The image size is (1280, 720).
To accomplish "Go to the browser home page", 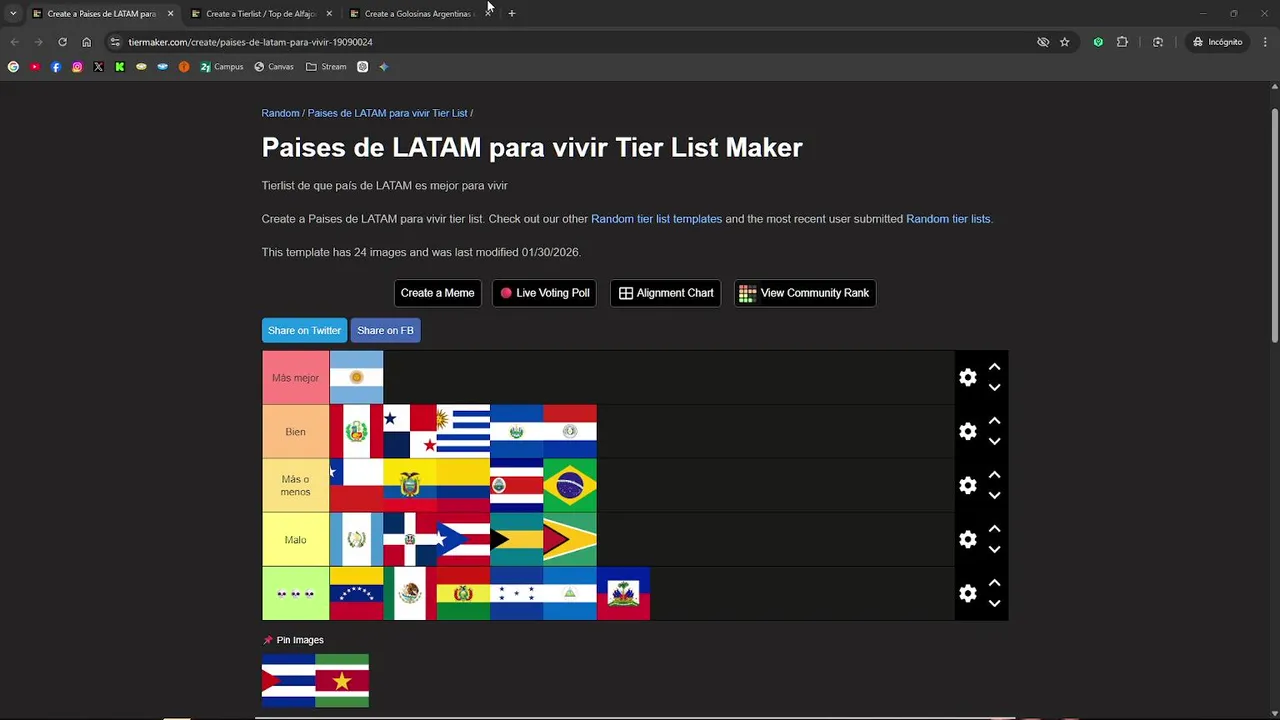I will (x=87, y=42).
